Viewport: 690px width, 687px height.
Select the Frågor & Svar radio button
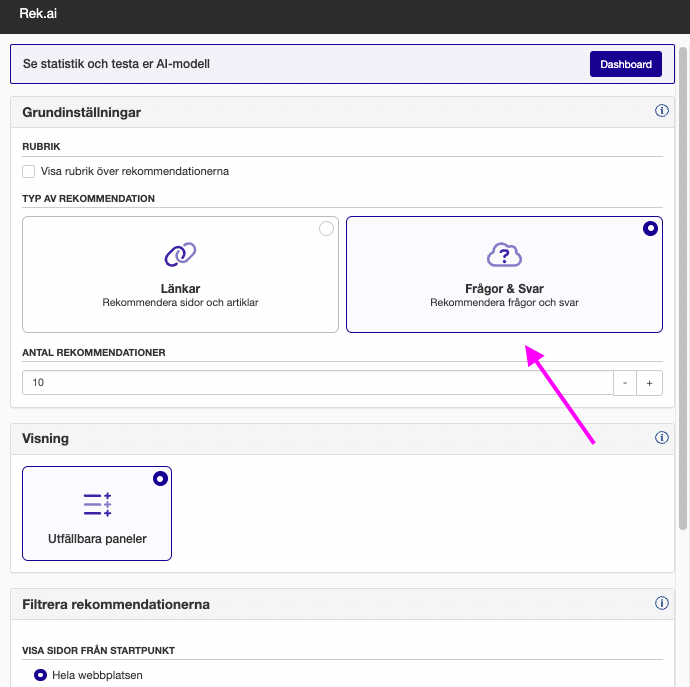(650, 229)
